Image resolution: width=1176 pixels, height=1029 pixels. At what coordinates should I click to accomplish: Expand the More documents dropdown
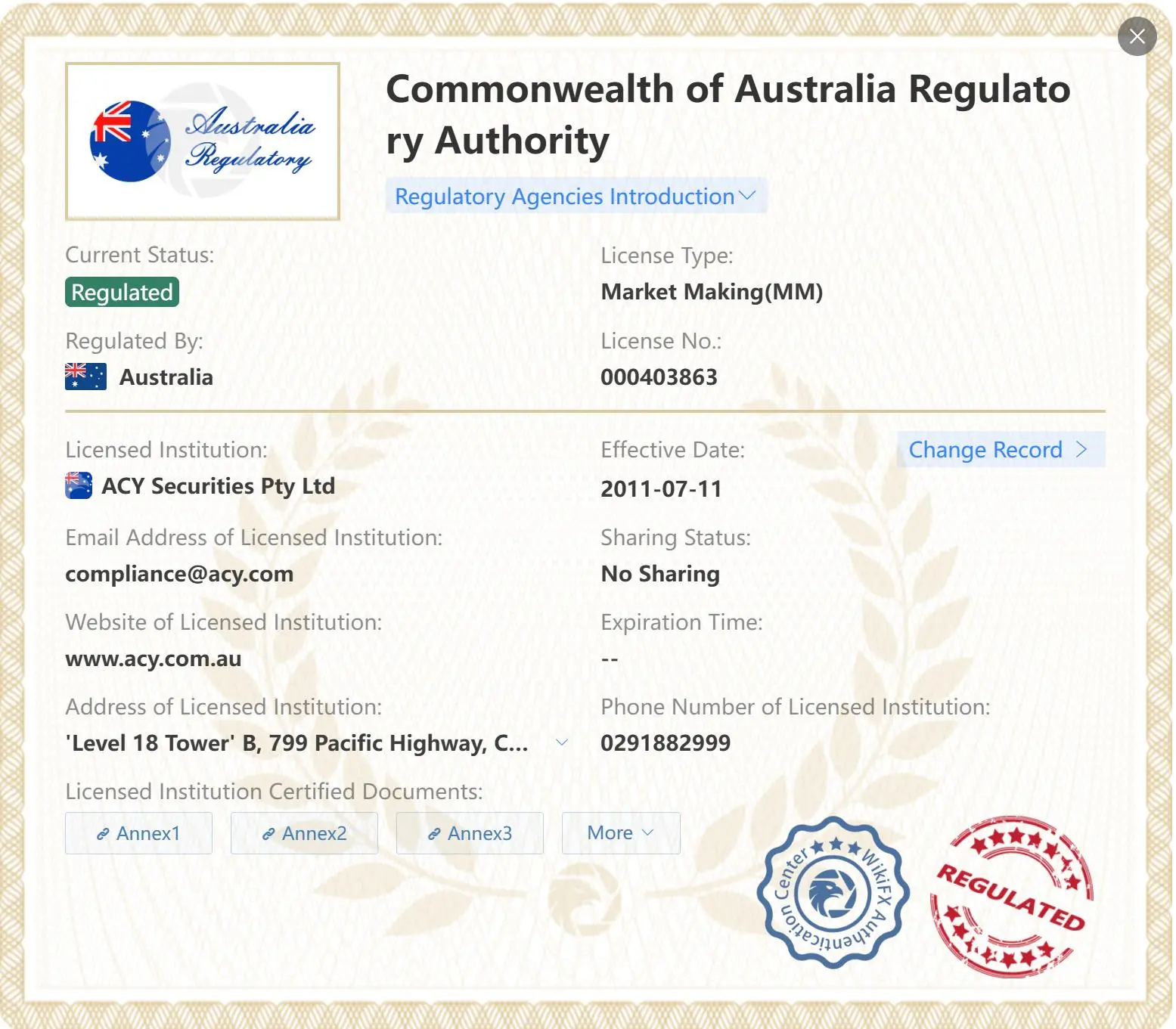click(621, 833)
